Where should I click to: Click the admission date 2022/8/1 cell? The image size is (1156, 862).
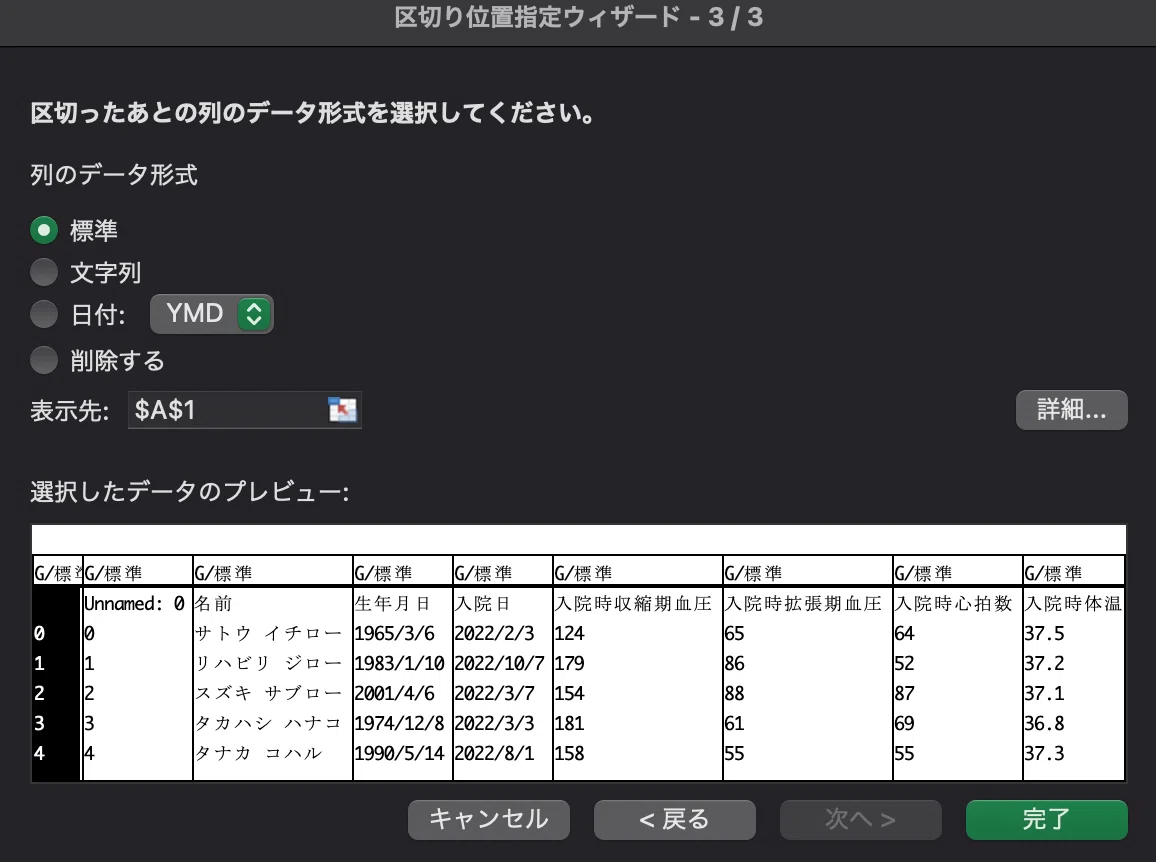(495, 754)
